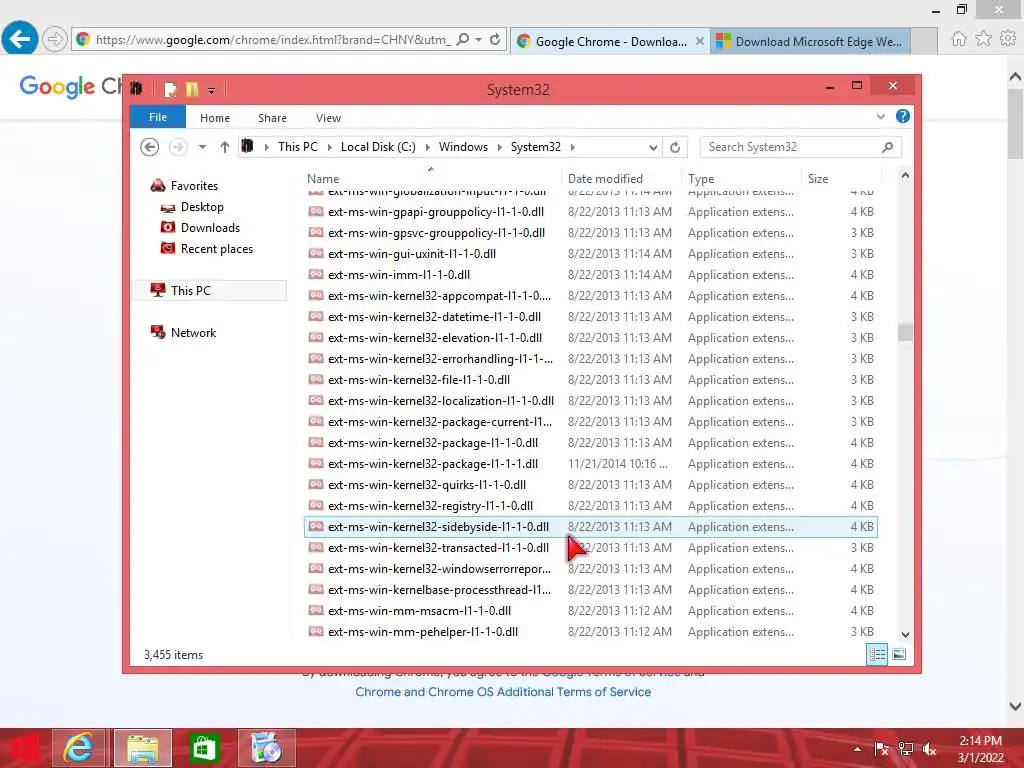
Task: Select Desktop in the navigation pane
Action: 202,206
